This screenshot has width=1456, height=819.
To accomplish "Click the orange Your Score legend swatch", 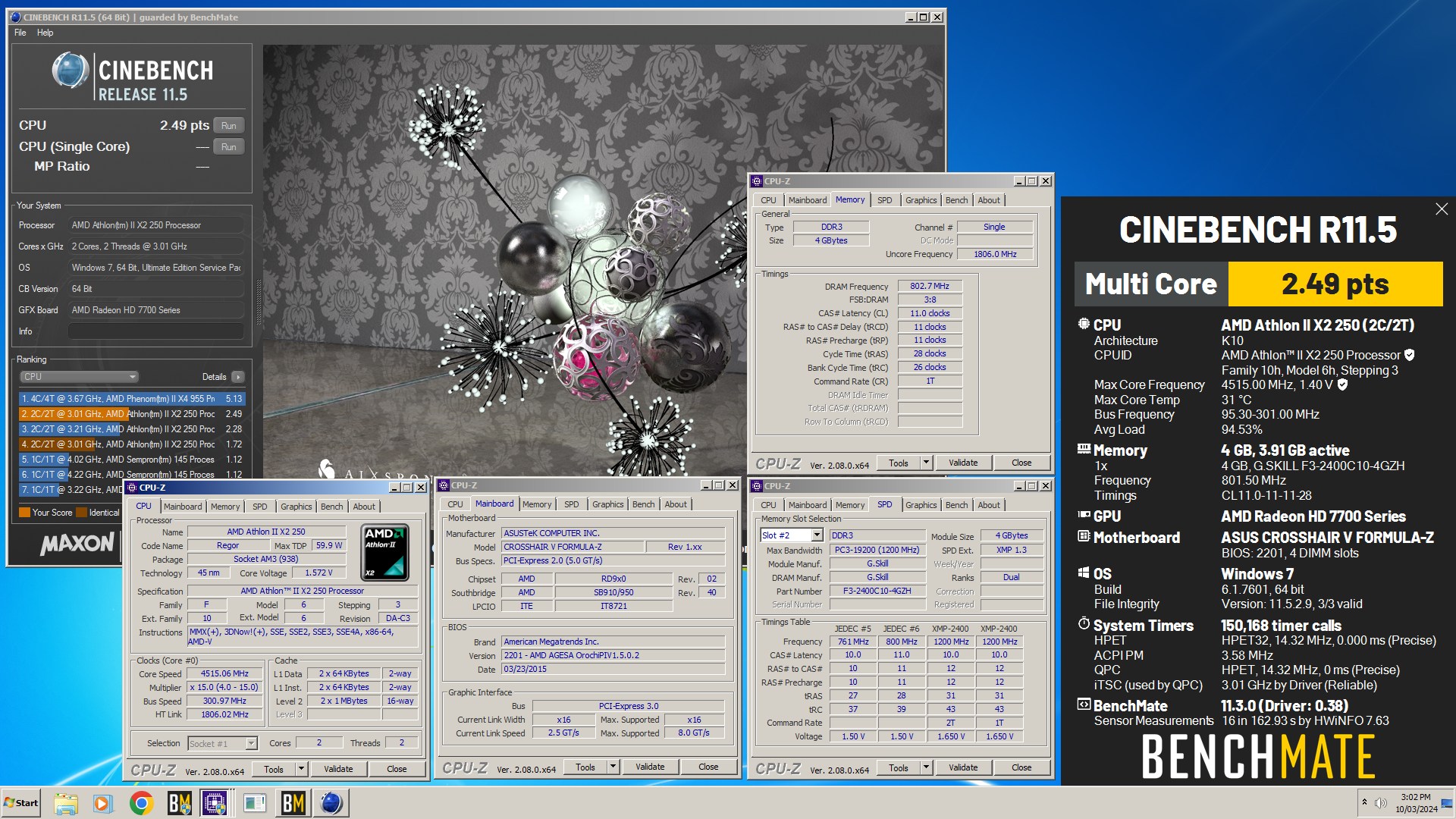I will click(24, 513).
